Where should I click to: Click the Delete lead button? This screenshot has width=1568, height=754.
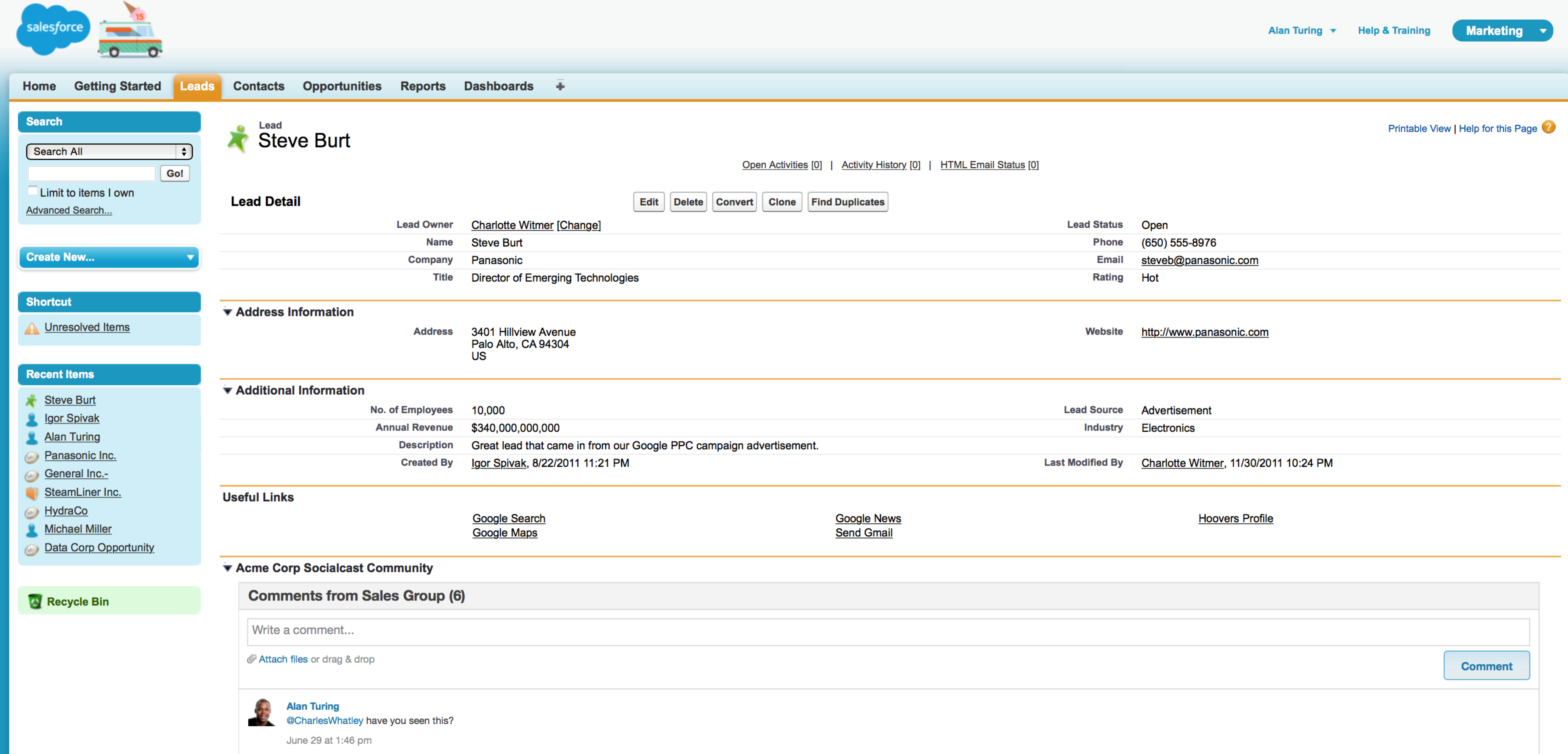[x=688, y=202]
